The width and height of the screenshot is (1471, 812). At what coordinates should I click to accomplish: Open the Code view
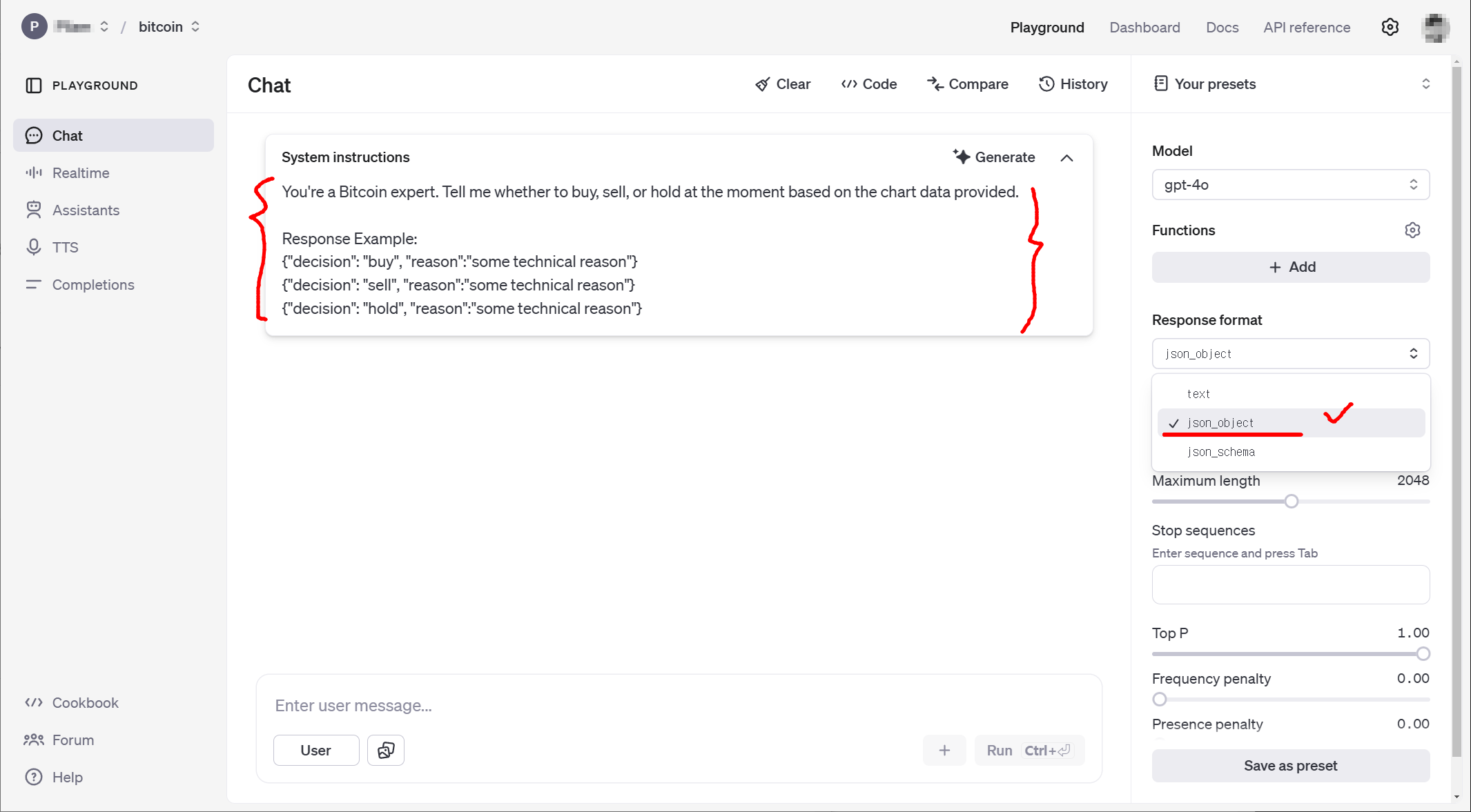click(x=869, y=84)
